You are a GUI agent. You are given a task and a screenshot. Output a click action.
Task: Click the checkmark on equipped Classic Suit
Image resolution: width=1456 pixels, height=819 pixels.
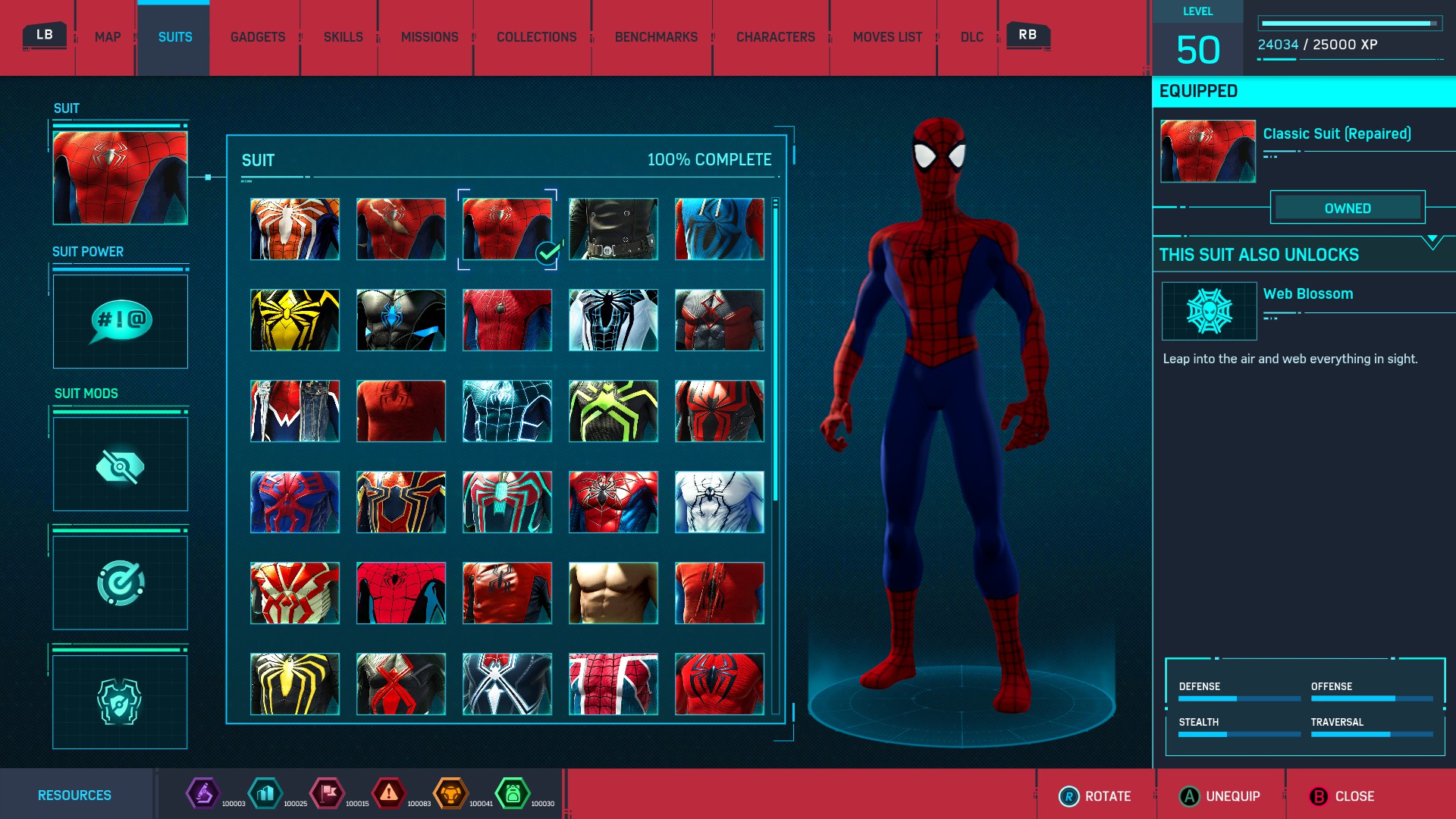pos(548,253)
